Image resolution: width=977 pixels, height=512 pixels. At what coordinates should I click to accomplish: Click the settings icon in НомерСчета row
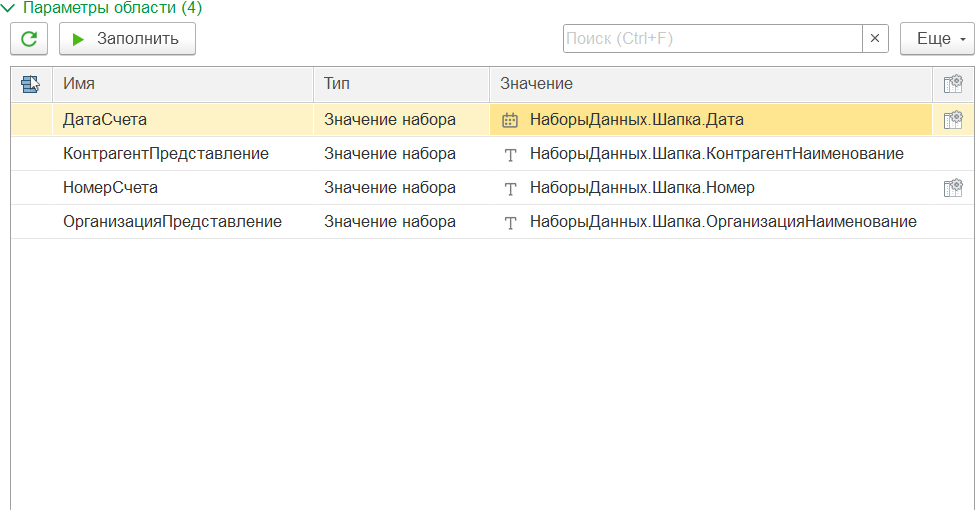tap(953, 187)
